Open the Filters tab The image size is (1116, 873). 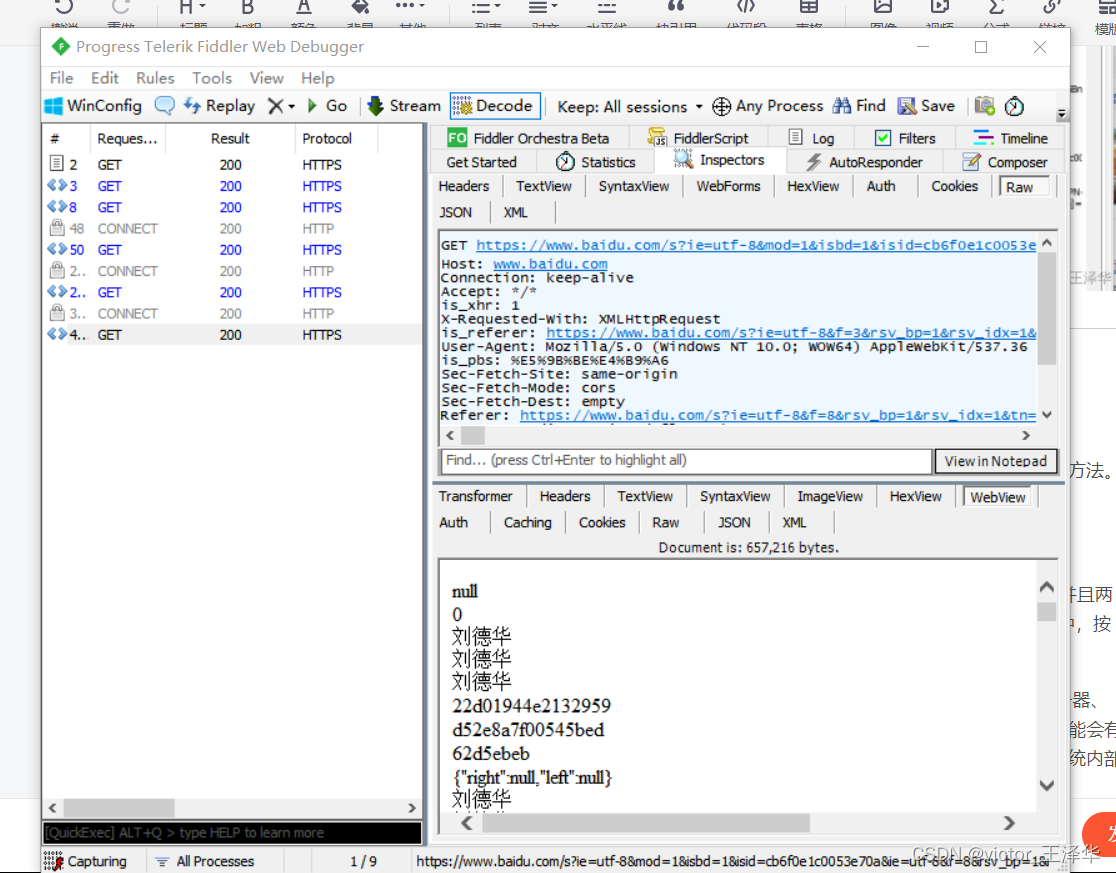tap(905, 138)
